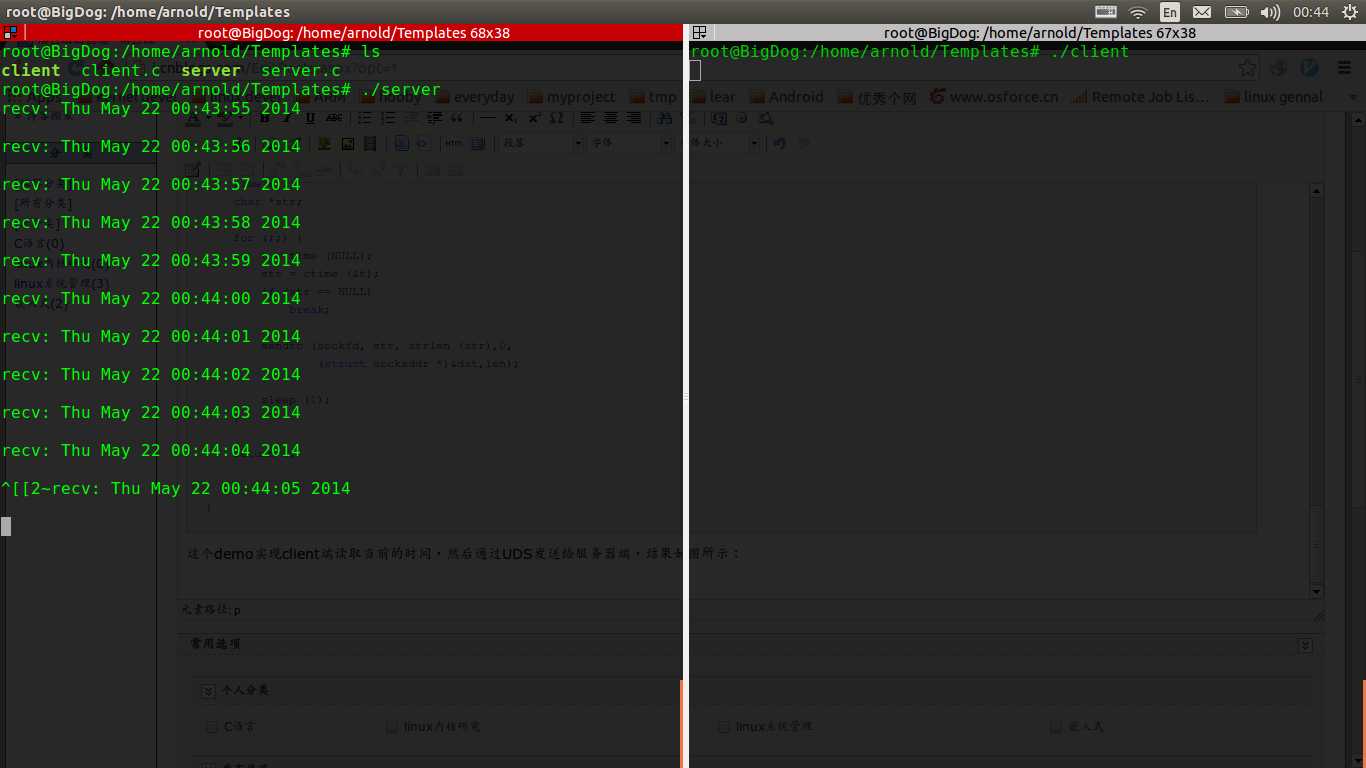
Task: Open the linux gennal bookmark folder
Action: click(x=1272, y=97)
